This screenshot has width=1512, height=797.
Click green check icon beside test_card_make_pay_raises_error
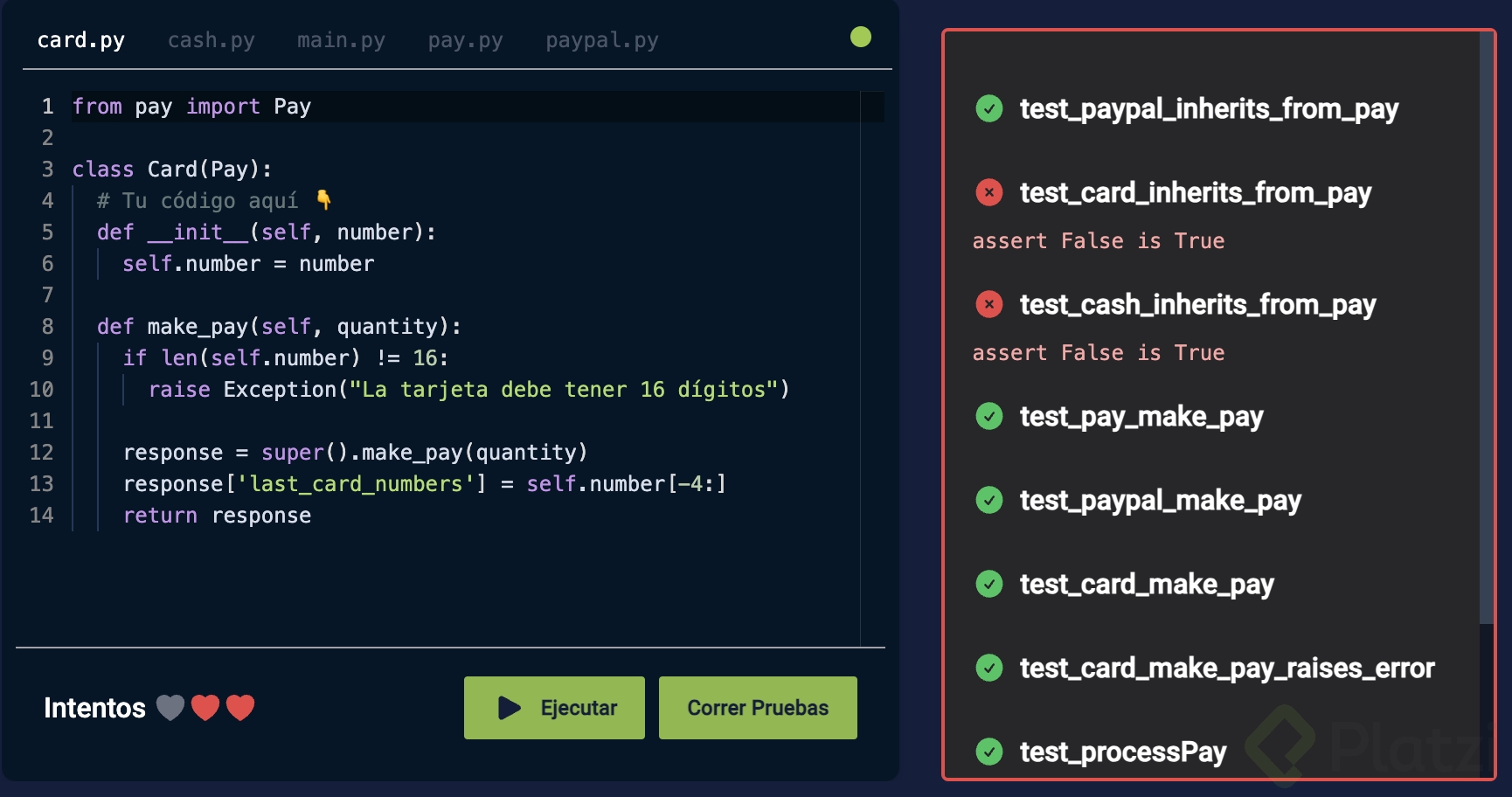point(989,668)
